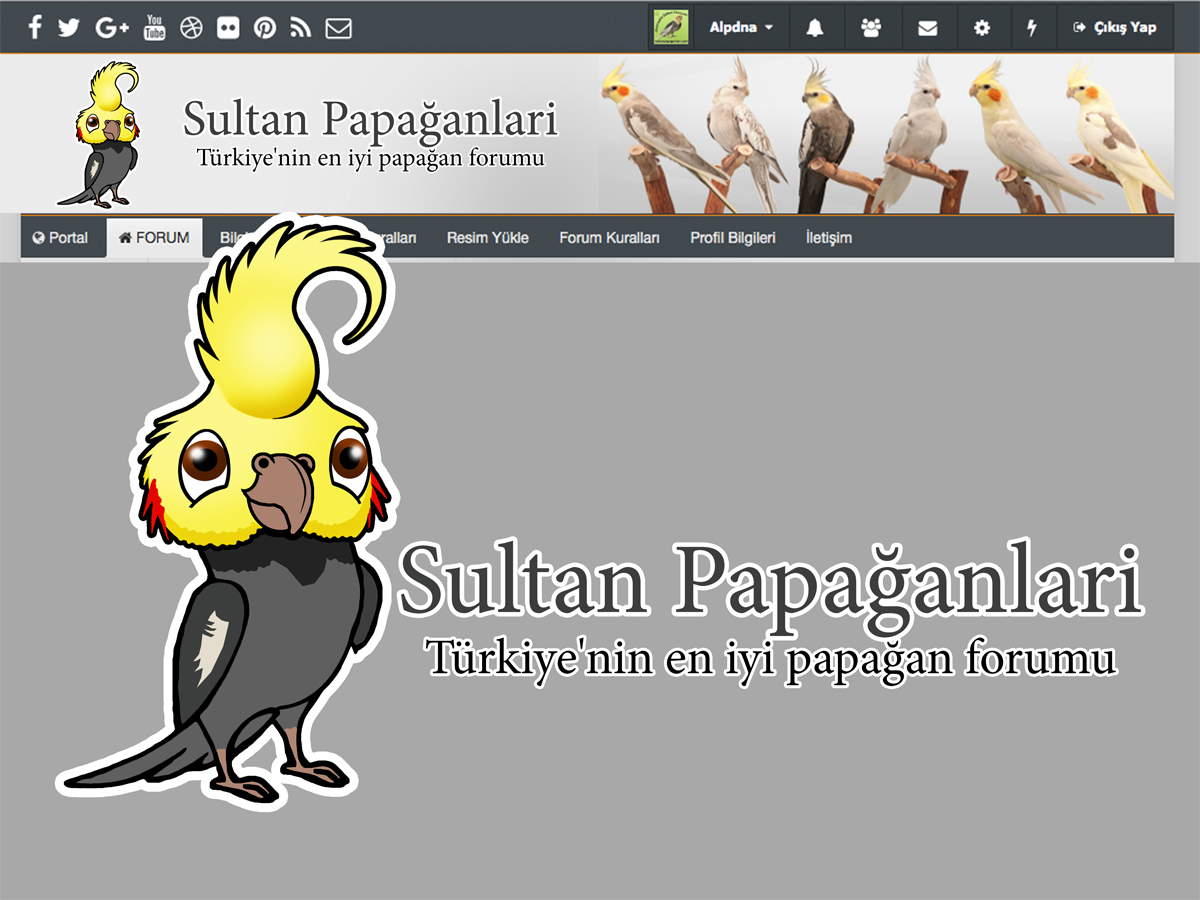The height and width of the screenshot is (900, 1200).
Task: Go to the Portal tab
Action: point(60,238)
